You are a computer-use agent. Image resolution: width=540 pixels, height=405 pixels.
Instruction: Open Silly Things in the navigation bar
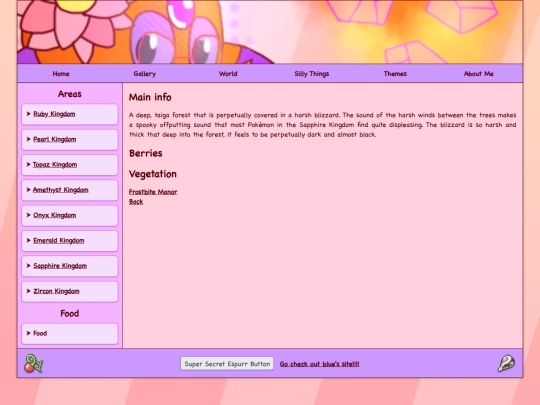[x=312, y=74]
